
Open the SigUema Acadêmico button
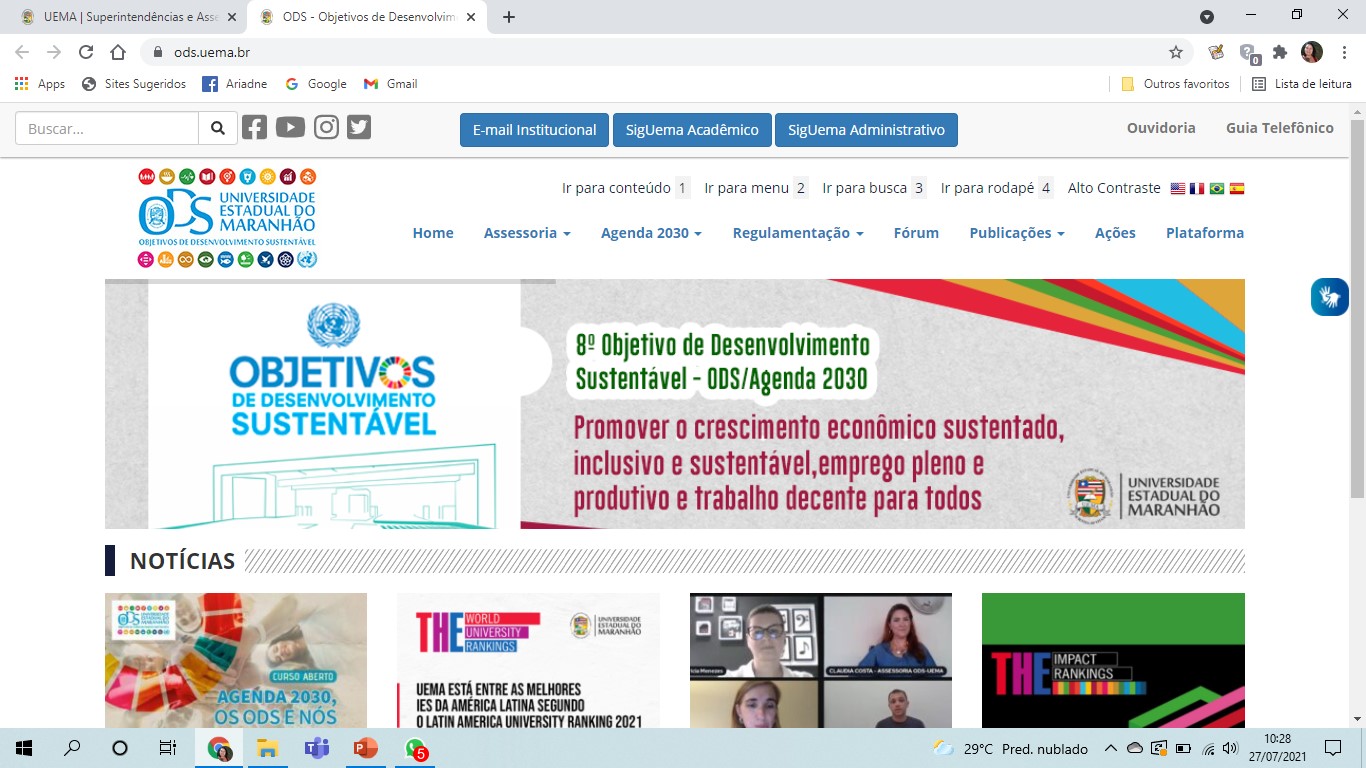691,130
